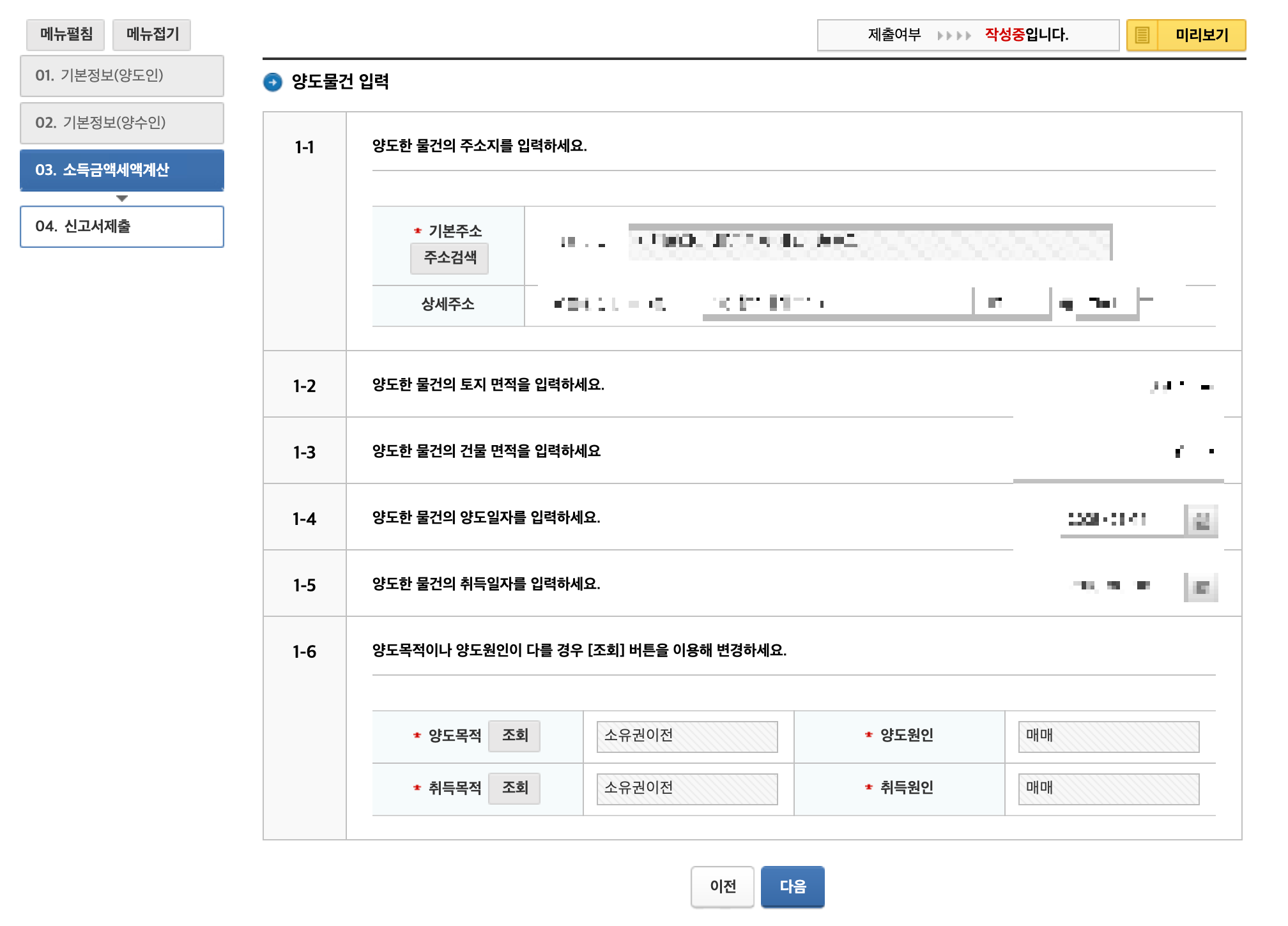The image size is (1288, 926).
Task: Open 01. 기본정보(양도인) menu step
Action: (122, 76)
